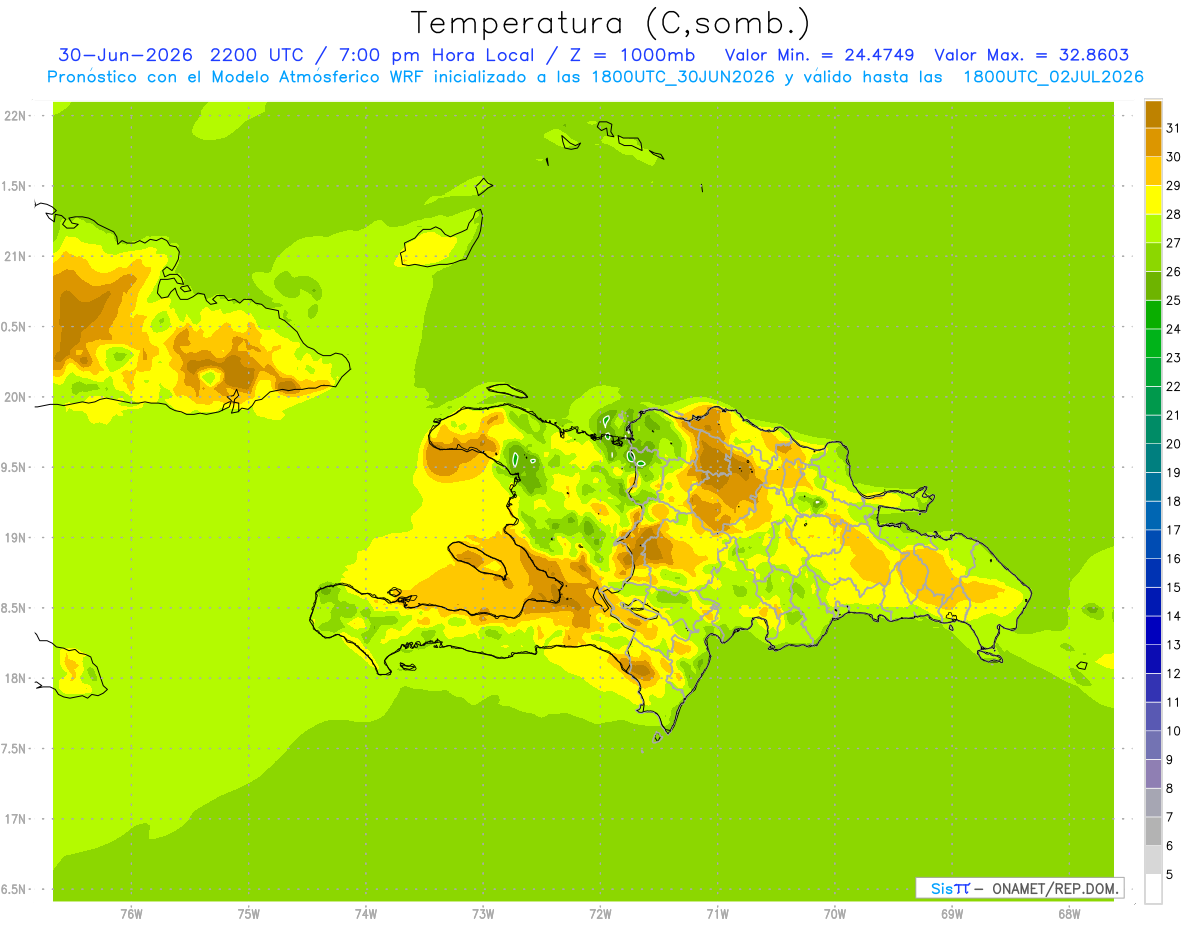Select the 'Valor Min. = 24.4749' value

coord(819,54)
